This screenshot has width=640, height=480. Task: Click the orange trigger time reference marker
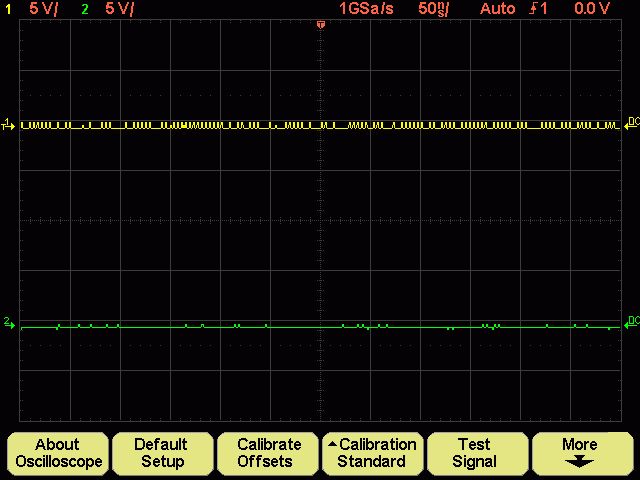click(321, 25)
